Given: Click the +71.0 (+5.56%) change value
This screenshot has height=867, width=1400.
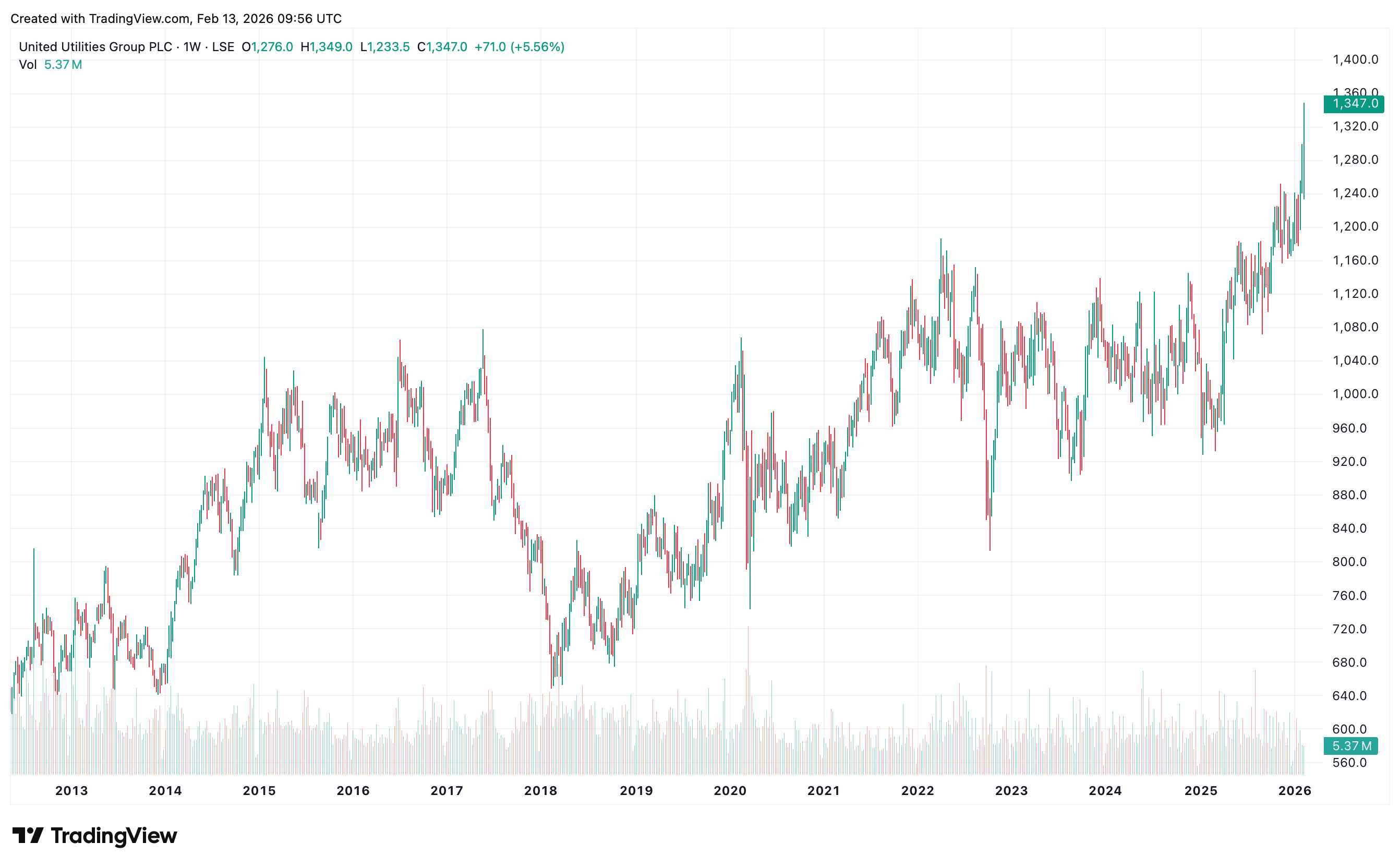Looking at the screenshot, I should [519, 47].
